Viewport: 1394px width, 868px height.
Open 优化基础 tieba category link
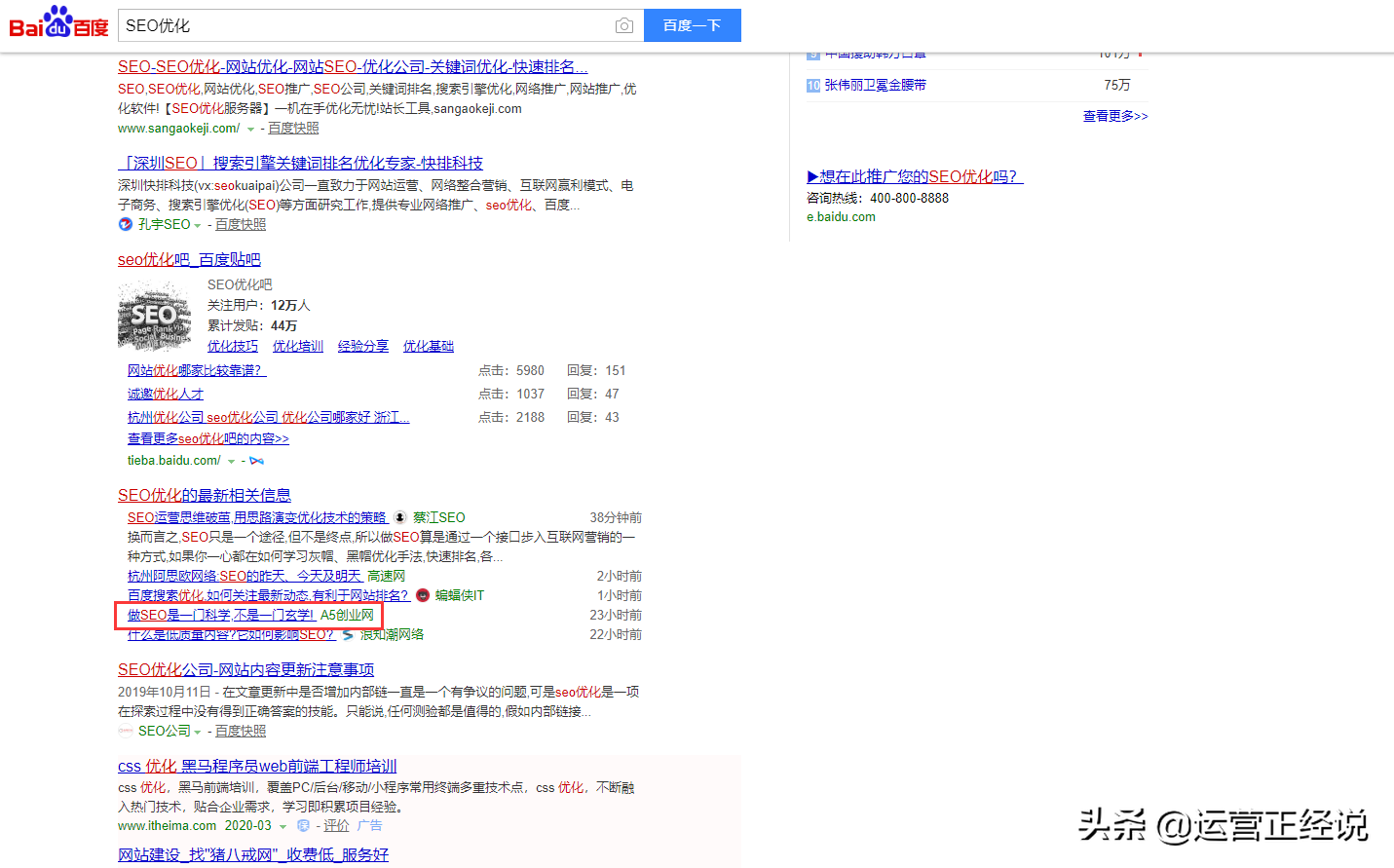tap(429, 346)
